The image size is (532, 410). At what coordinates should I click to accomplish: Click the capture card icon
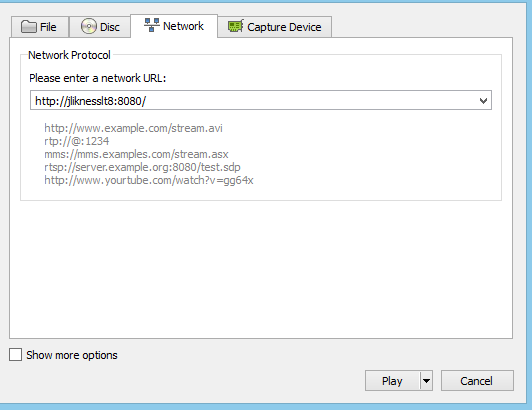(x=235, y=26)
